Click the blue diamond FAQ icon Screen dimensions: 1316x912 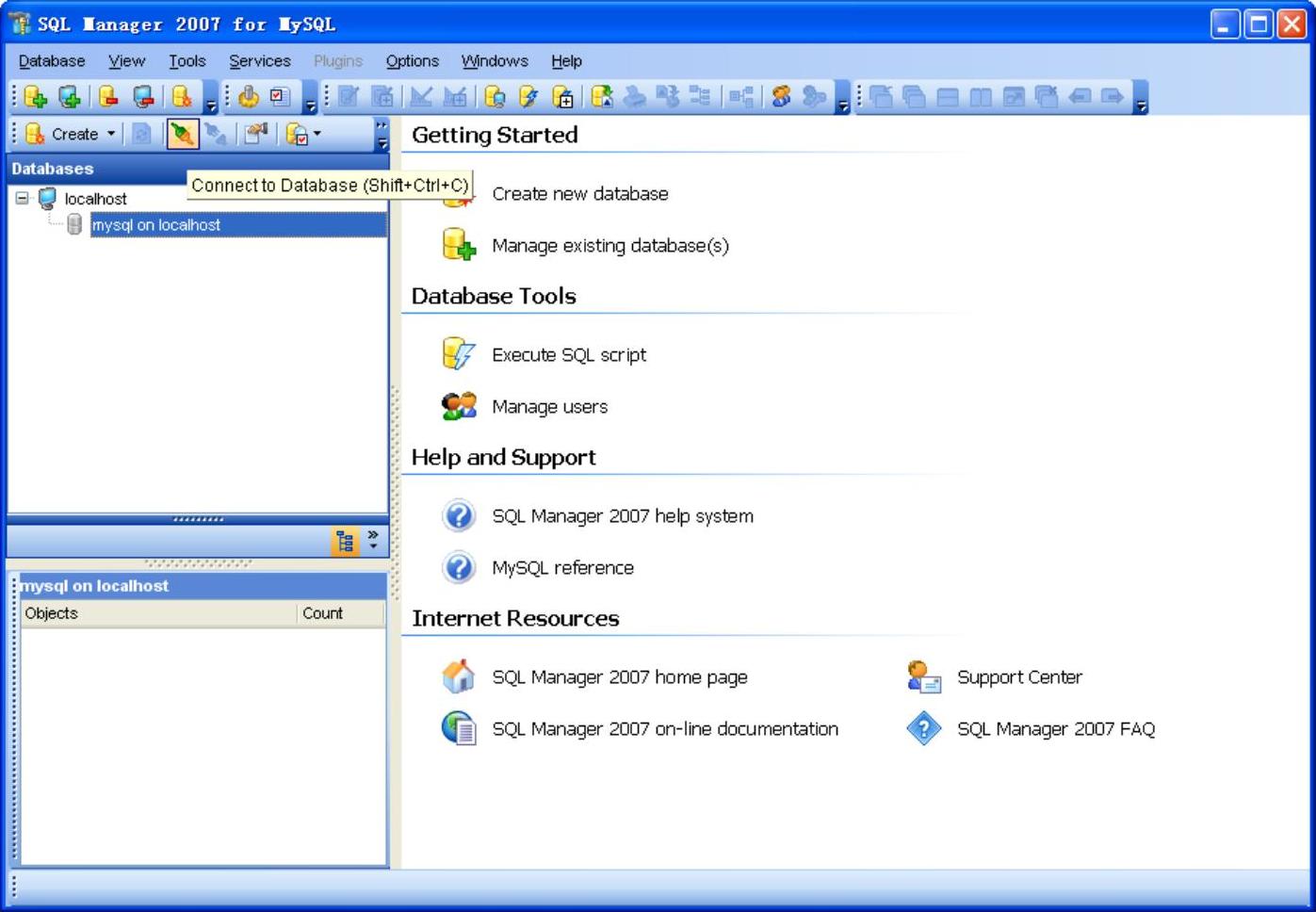[x=923, y=728]
